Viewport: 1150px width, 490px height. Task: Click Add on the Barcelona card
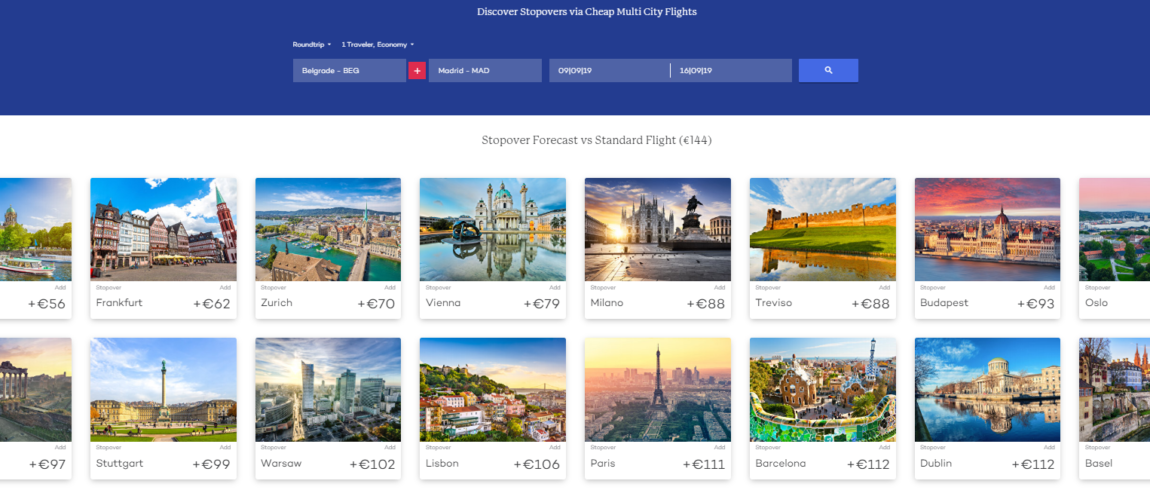[885, 447]
